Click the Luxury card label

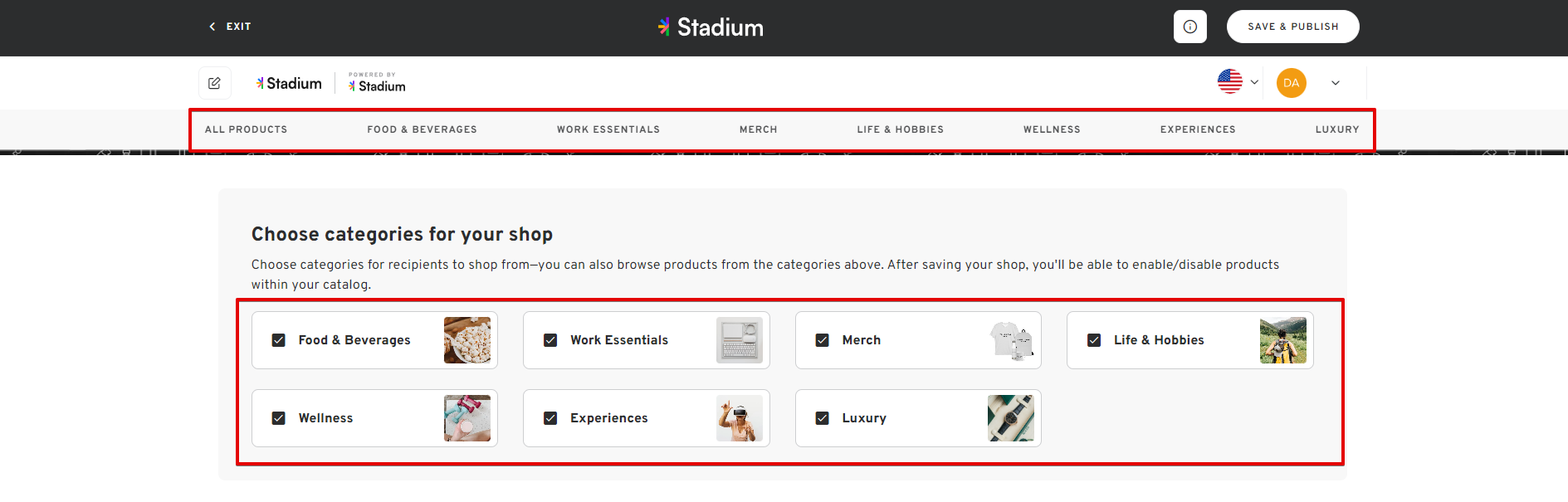coord(864,418)
